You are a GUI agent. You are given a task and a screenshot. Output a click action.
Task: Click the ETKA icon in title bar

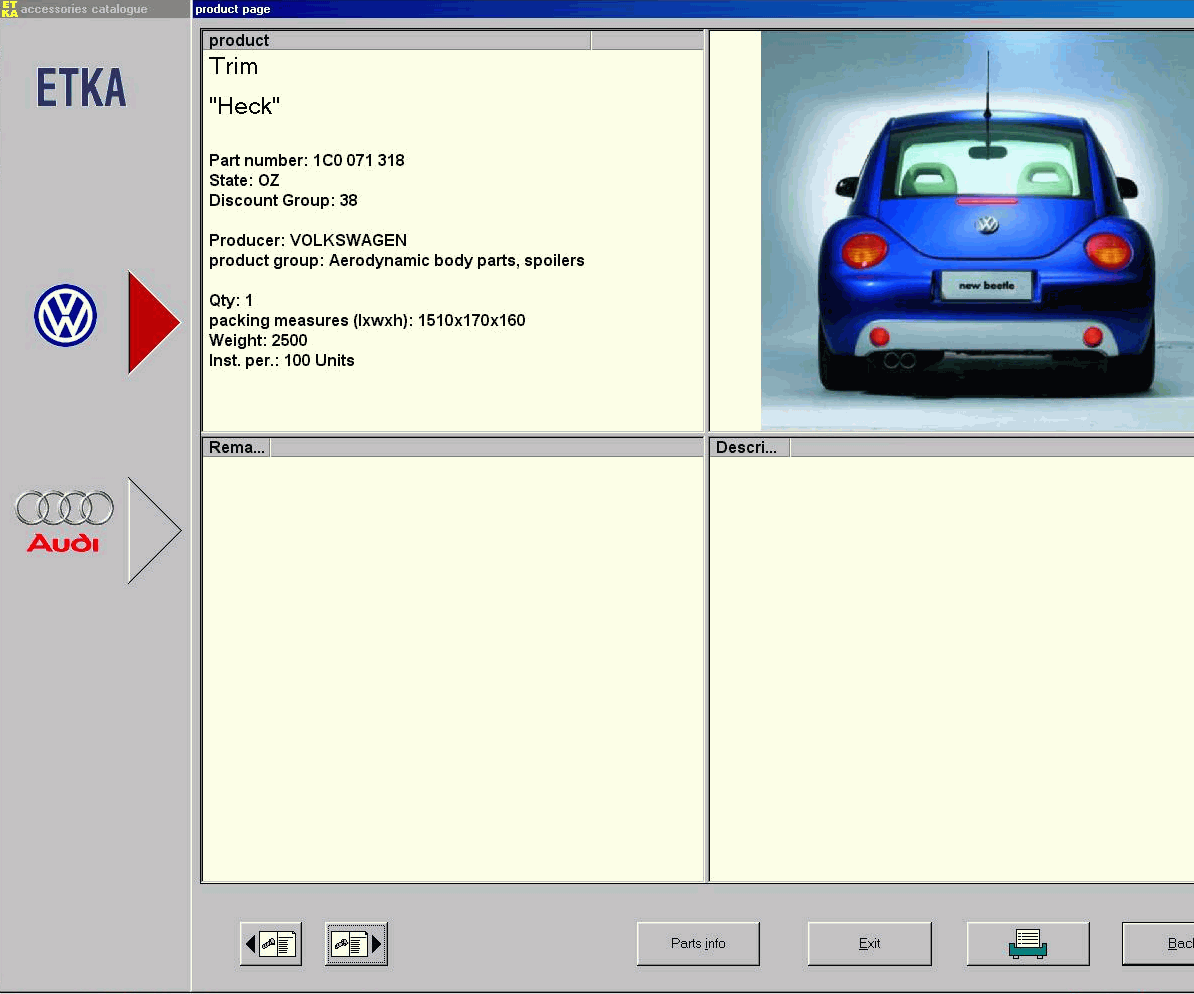tap(9, 8)
